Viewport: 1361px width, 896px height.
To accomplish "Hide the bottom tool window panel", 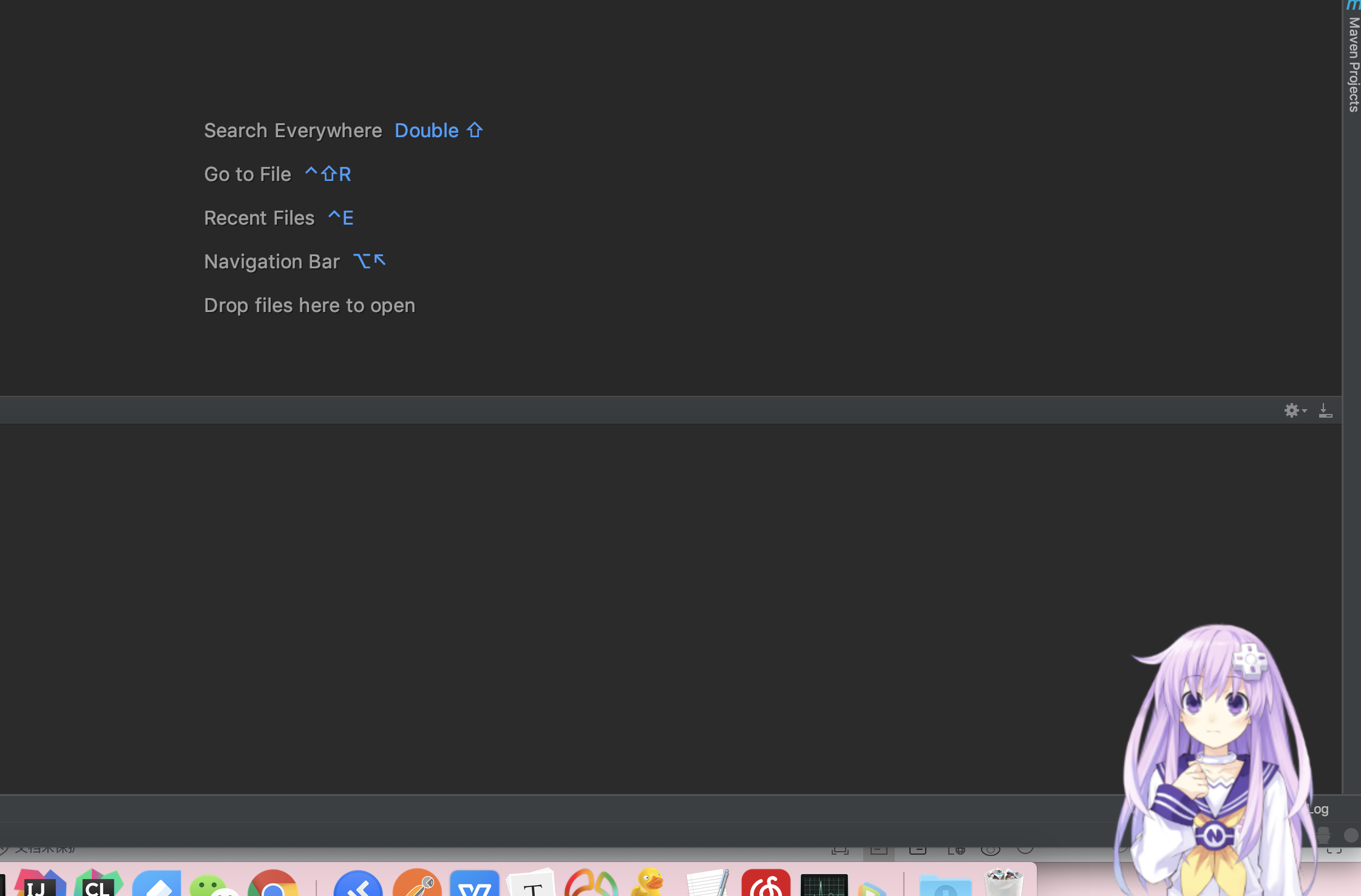I will click(x=1325, y=411).
